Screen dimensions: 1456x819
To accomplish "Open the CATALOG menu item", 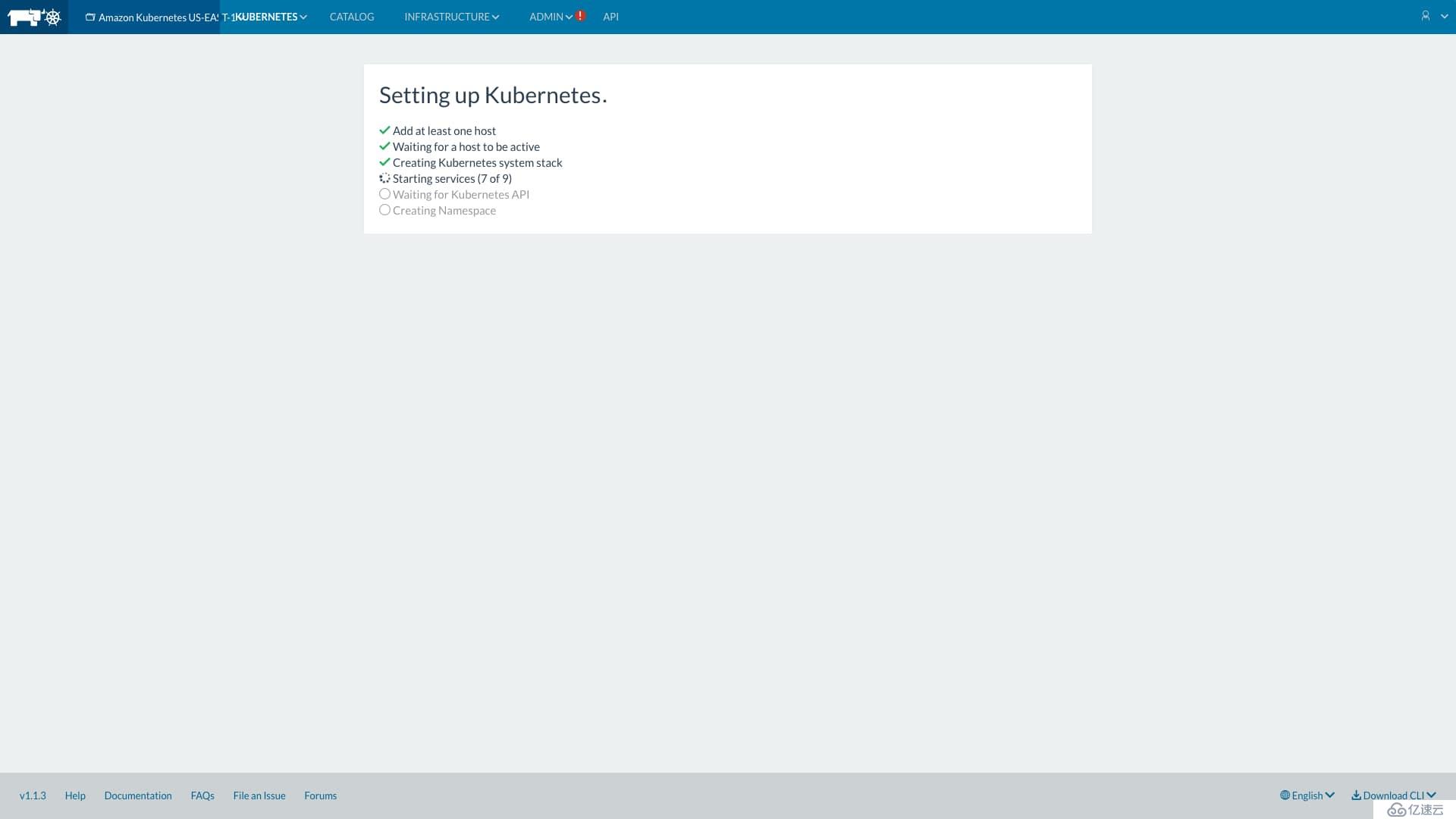I will click(352, 16).
